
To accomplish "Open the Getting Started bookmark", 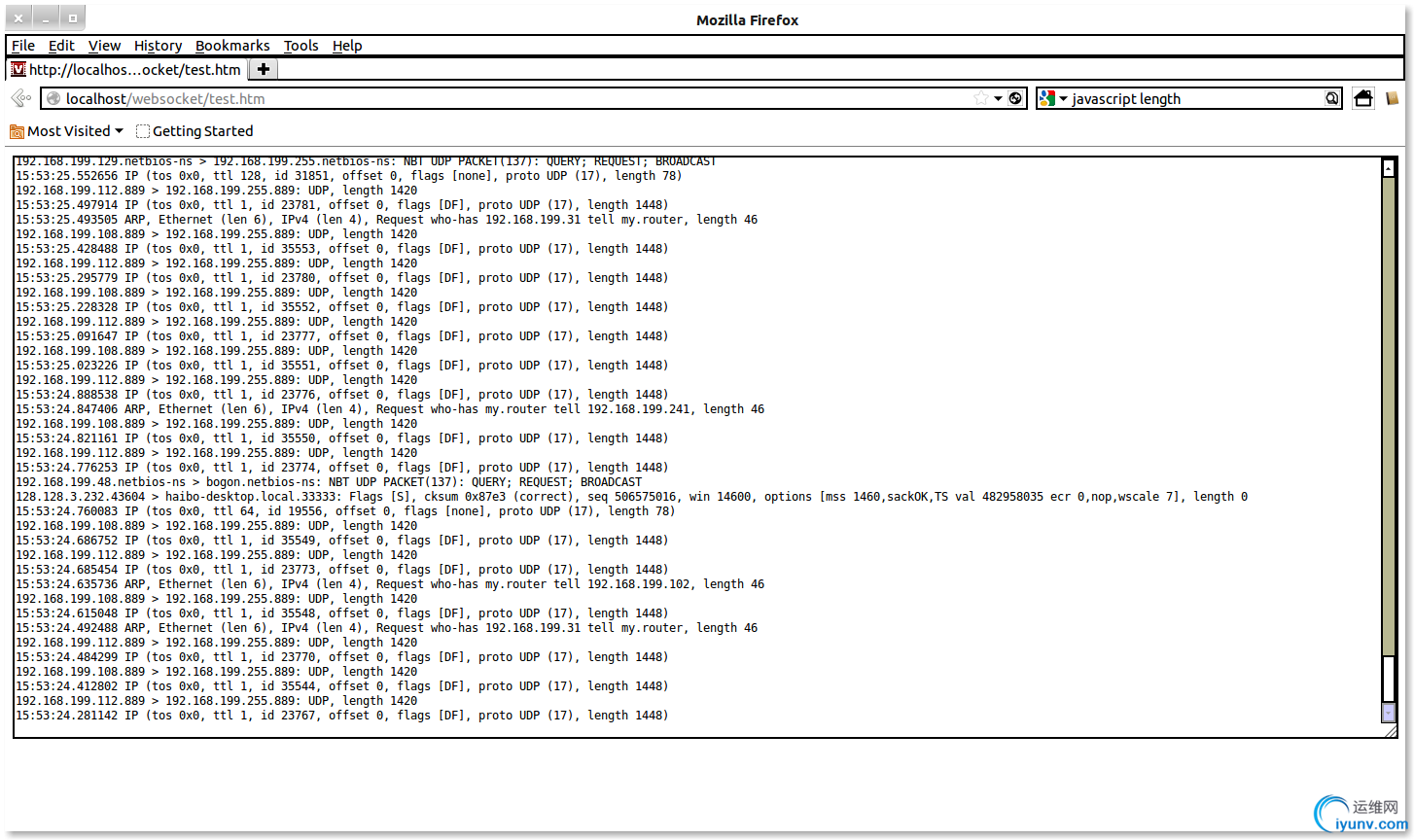I will [194, 131].
